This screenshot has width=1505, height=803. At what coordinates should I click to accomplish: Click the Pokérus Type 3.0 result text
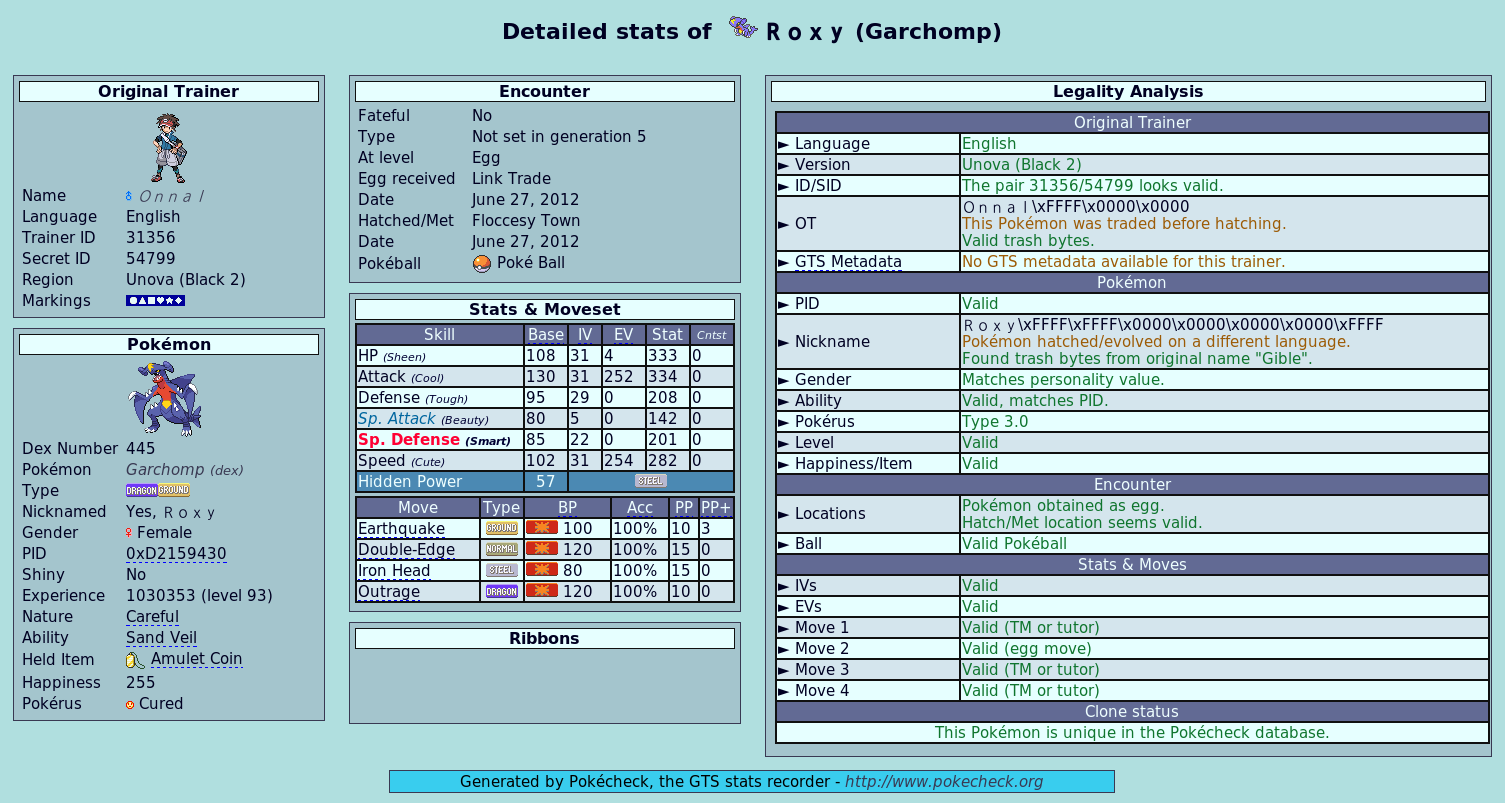tap(995, 422)
